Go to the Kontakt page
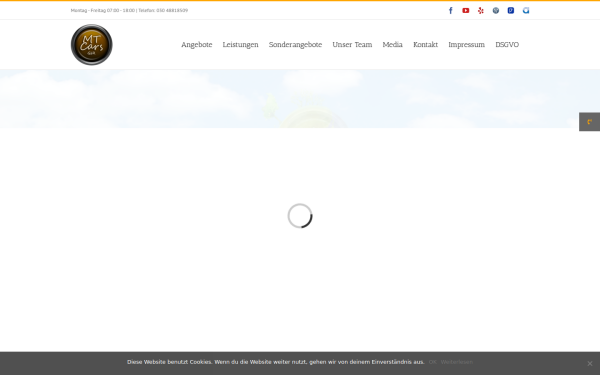Image resolution: width=600 pixels, height=375 pixels. click(x=426, y=45)
